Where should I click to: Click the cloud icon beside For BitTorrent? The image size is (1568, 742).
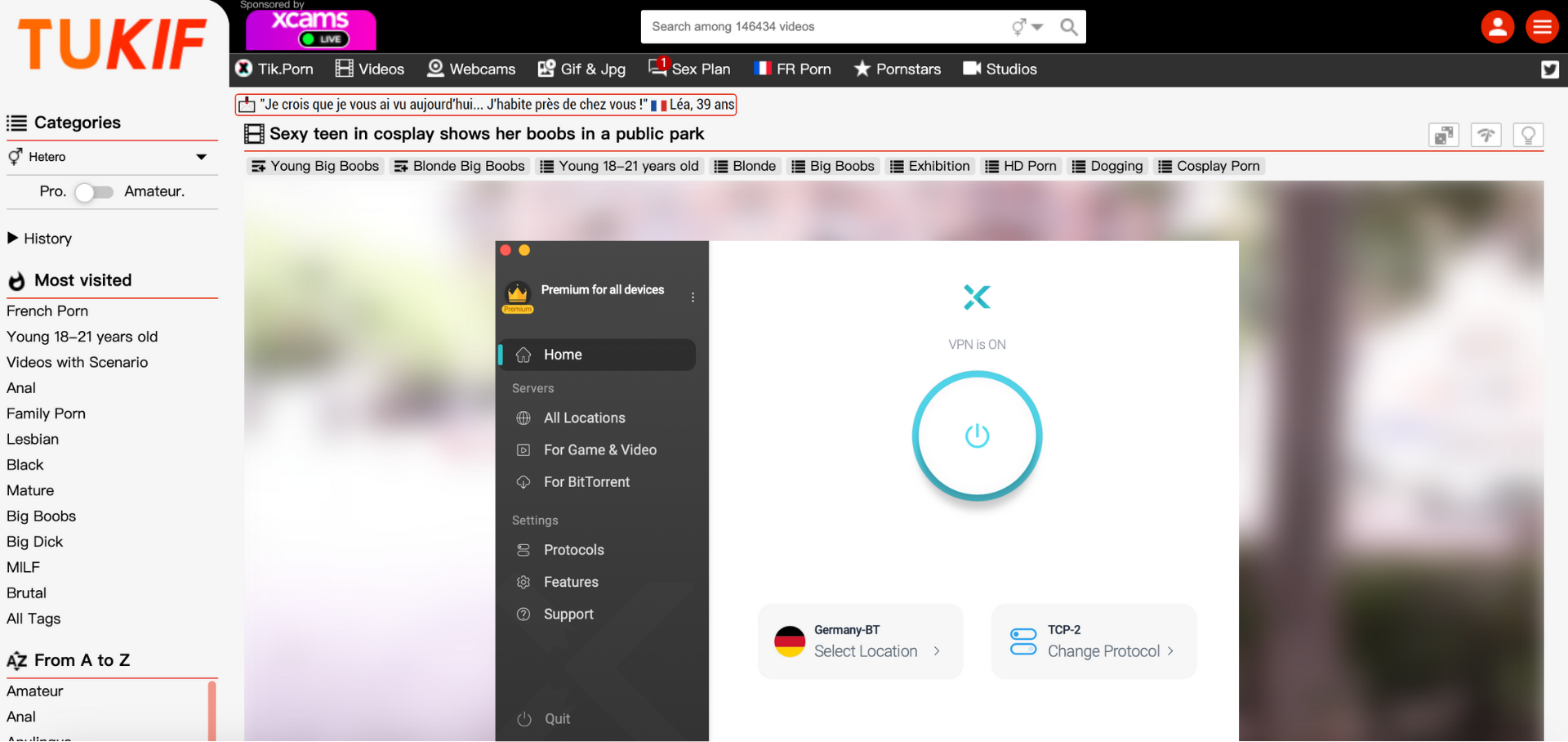[x=523, y=482]
